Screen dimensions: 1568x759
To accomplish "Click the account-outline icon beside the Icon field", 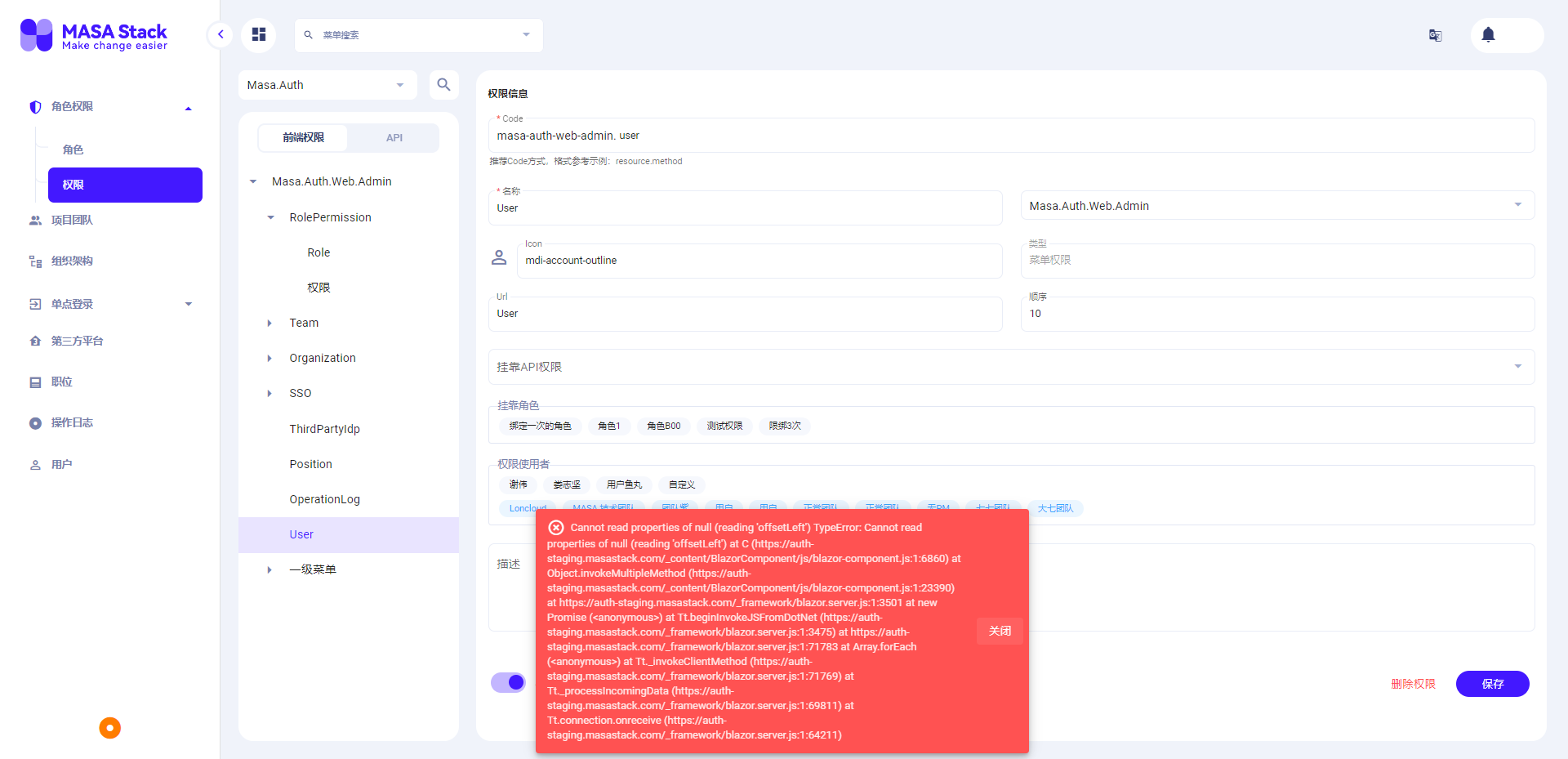I will (499, 257).
